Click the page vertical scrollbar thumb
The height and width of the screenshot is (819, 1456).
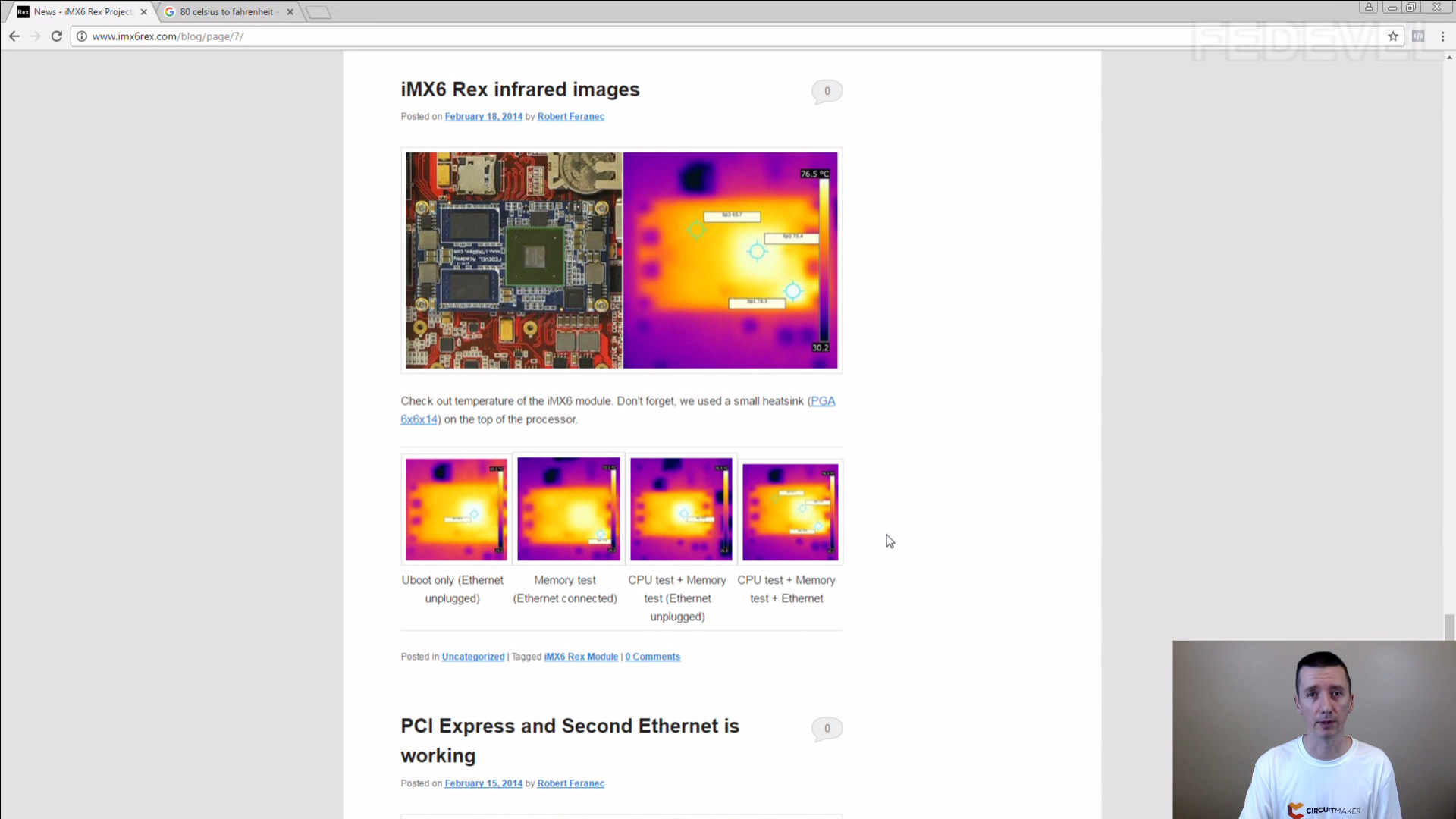[1449, 627]
